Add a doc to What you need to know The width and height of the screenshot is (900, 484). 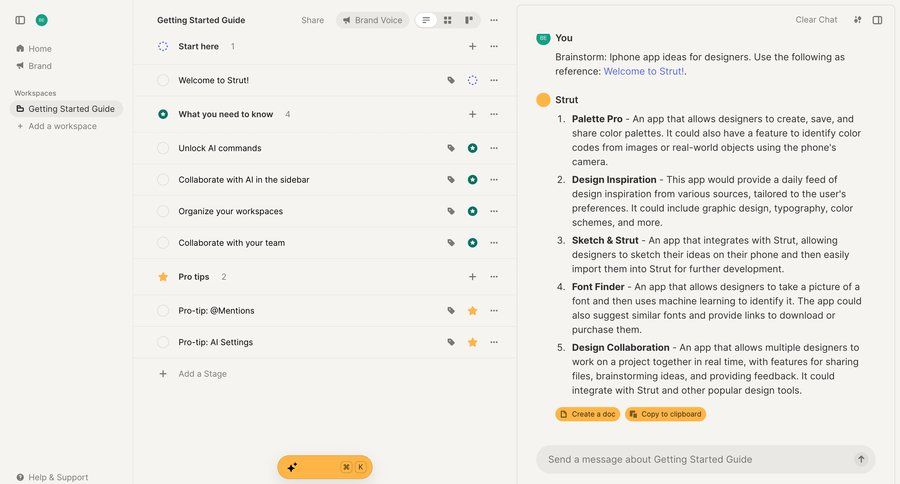472,114
